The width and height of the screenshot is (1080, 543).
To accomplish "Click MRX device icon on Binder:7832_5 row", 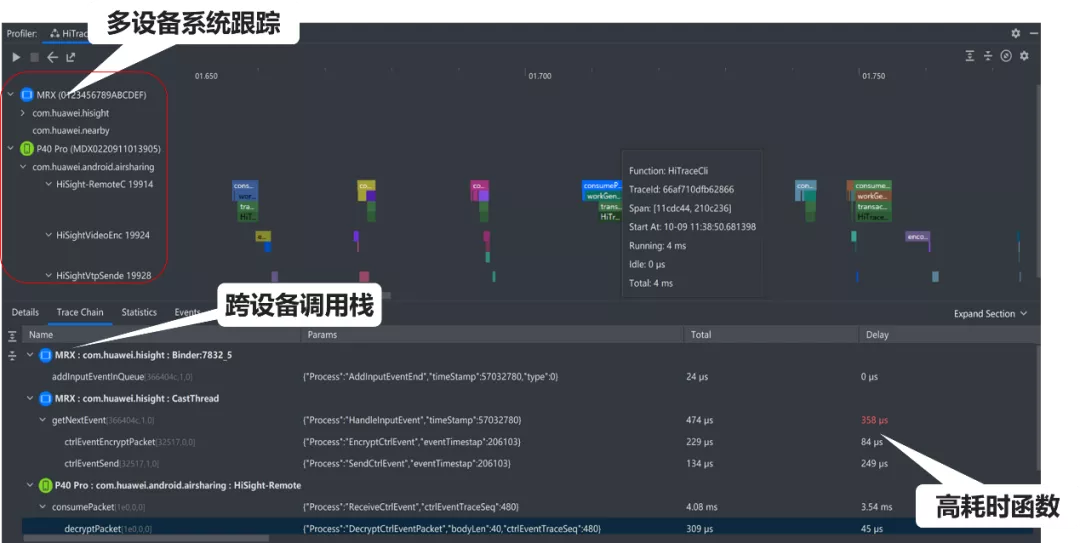I will [x=45, y=355].
